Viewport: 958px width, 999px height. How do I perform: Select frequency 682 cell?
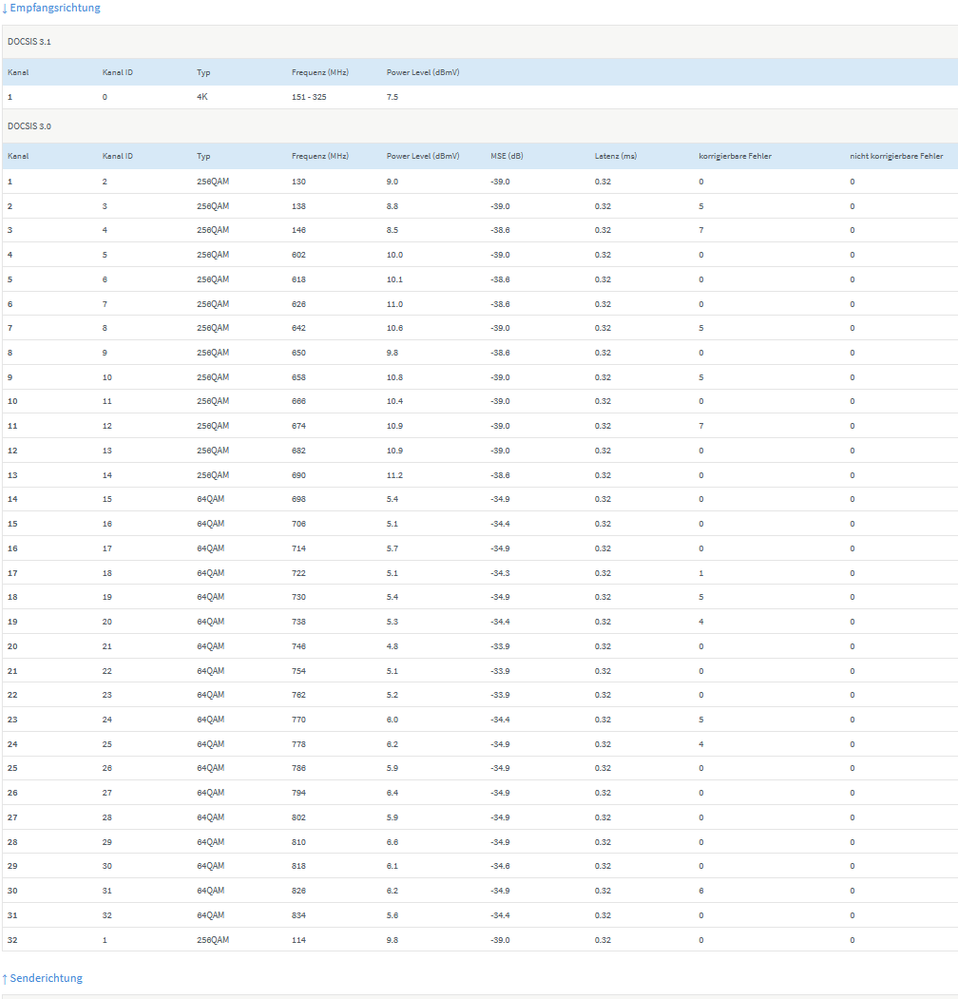click(x=299, y=451)
